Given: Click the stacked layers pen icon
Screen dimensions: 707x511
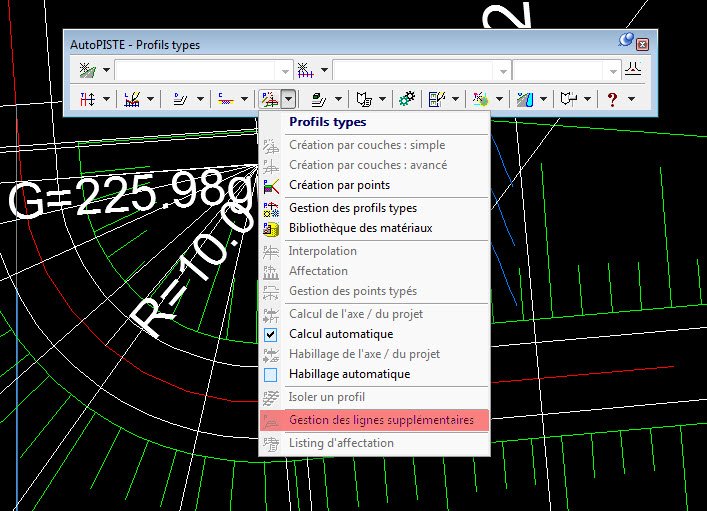Looking at the screenshot, I should 319,99.
